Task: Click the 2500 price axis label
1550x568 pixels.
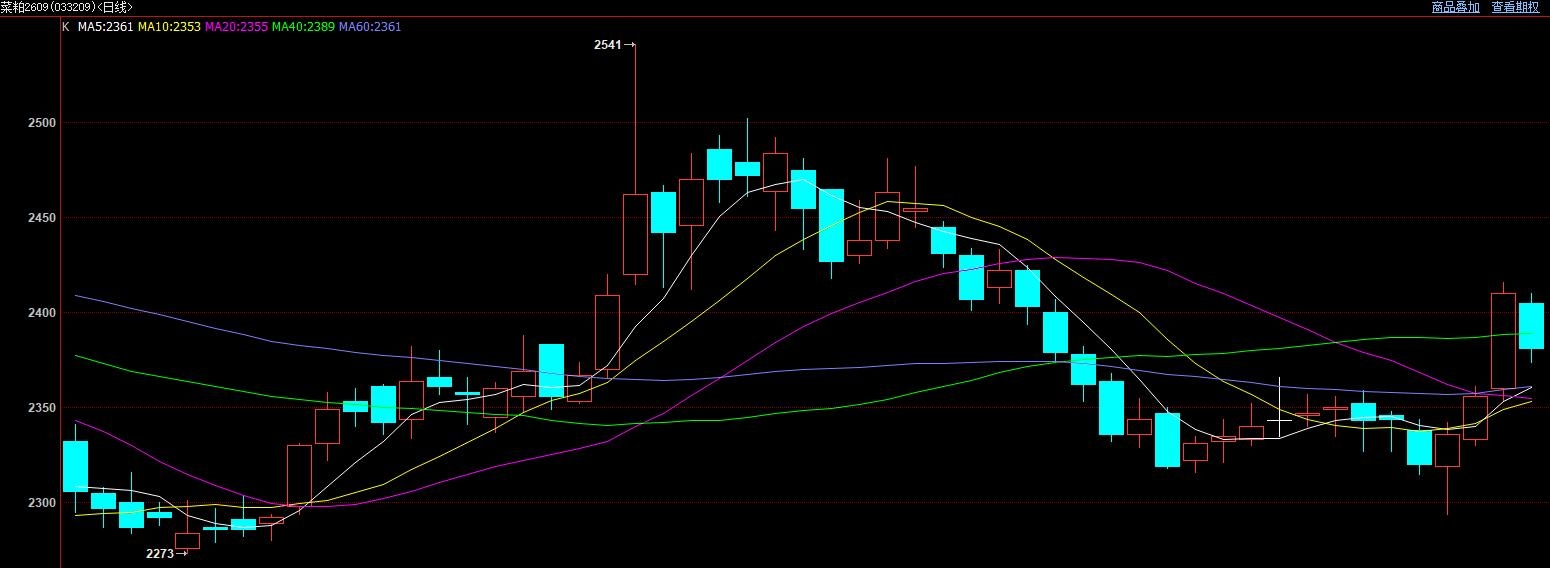Action: coord(41,123)
